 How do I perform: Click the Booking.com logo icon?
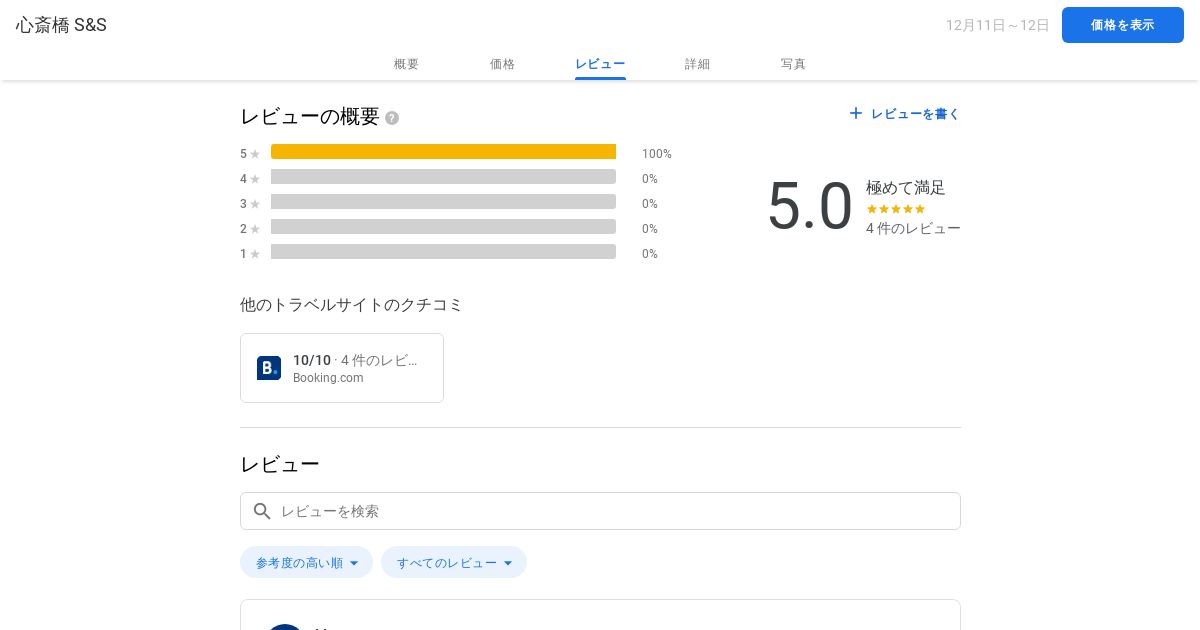click(x=269, y=368)
